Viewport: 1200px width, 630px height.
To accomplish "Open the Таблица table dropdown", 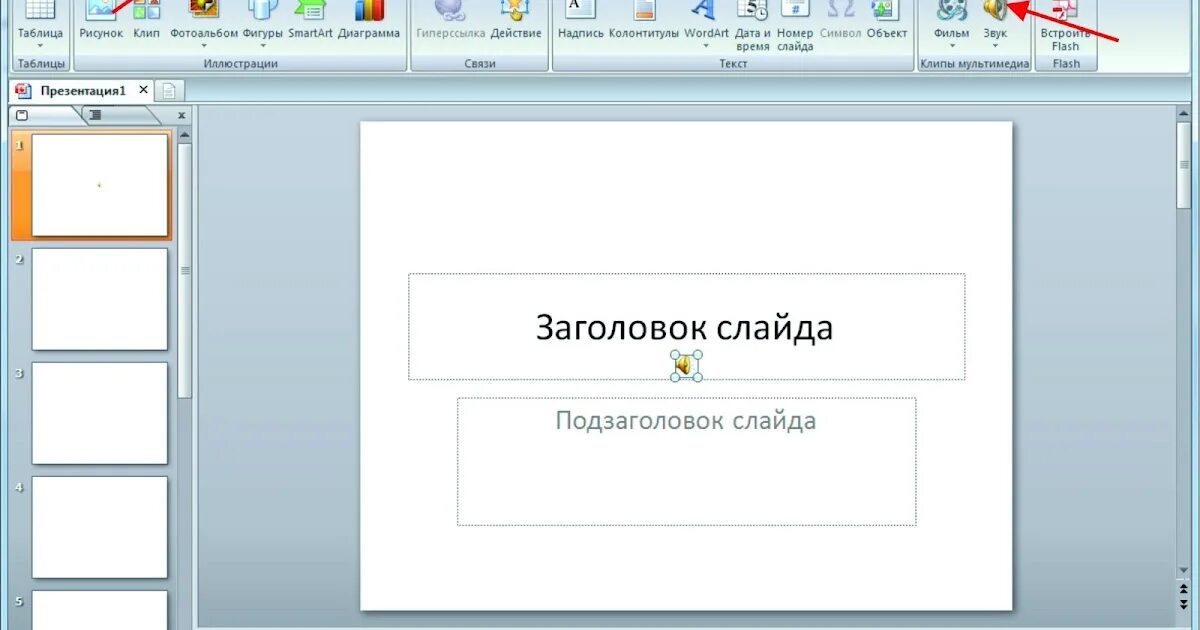I will 40,25.
